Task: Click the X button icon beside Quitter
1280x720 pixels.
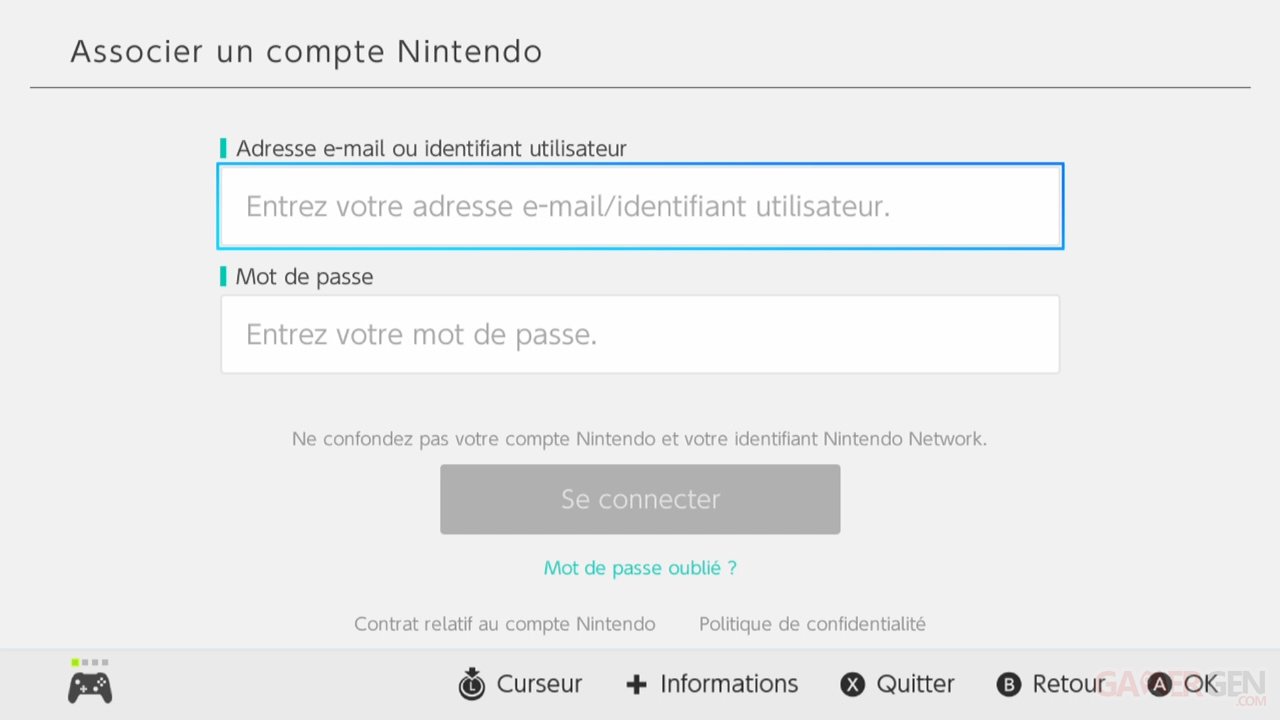Action: click(x=852, y=685)
